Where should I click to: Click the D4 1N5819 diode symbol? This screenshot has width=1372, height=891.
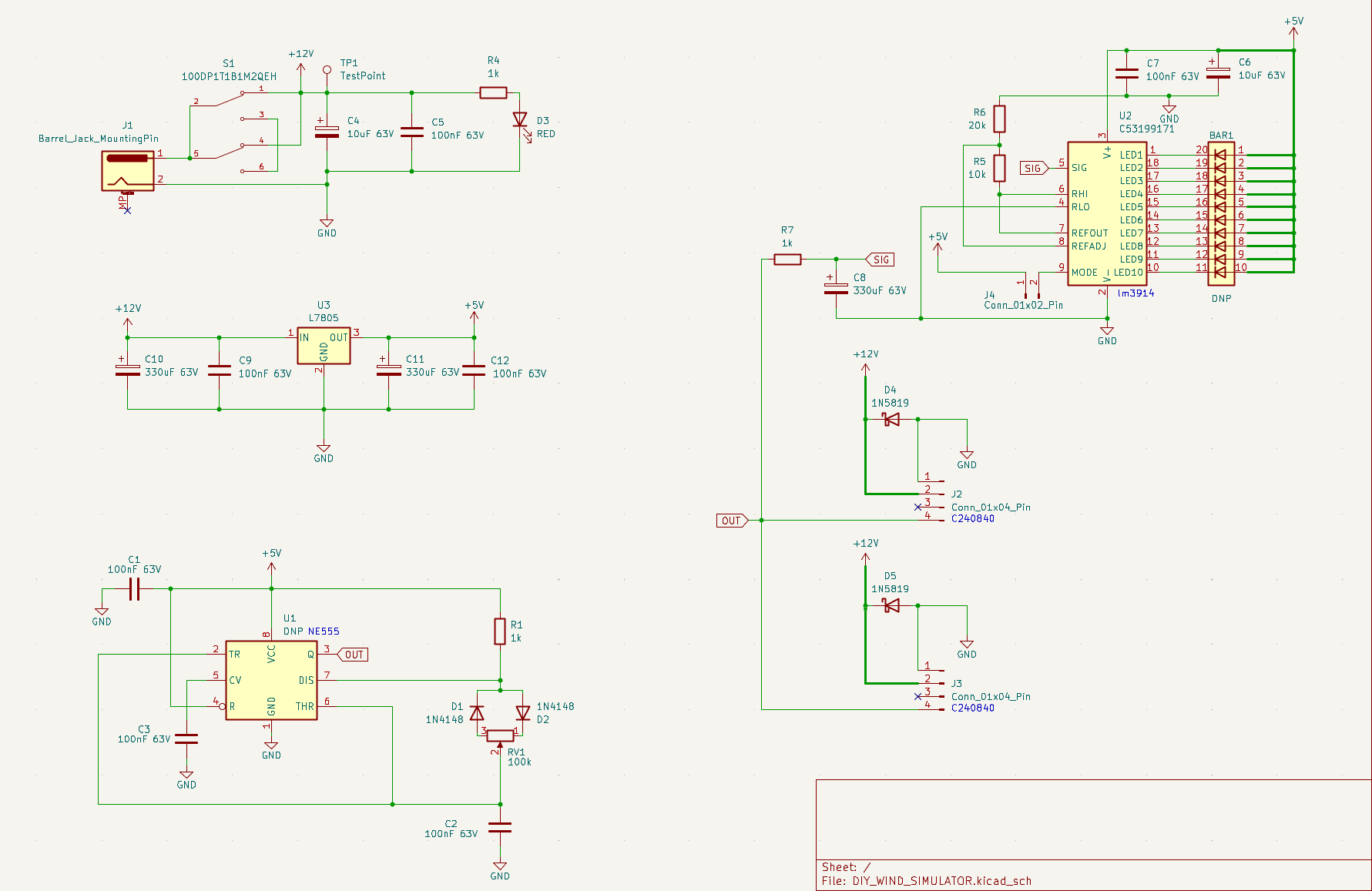click(x=891, y=420)
